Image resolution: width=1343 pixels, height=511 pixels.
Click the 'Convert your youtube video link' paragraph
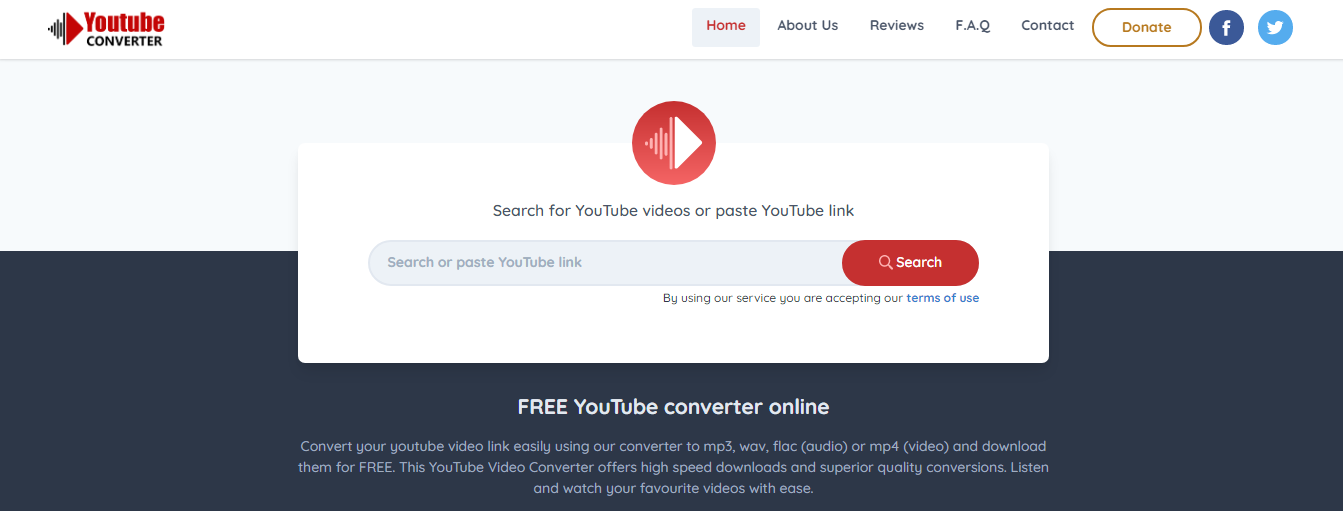pyautogui.click(x=673, y=467)
